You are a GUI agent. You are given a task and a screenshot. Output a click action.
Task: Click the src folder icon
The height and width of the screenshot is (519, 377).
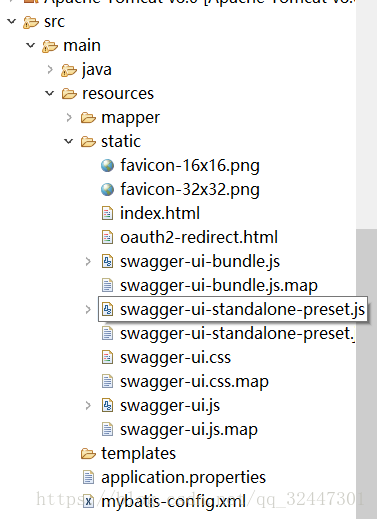coord(31,22)
